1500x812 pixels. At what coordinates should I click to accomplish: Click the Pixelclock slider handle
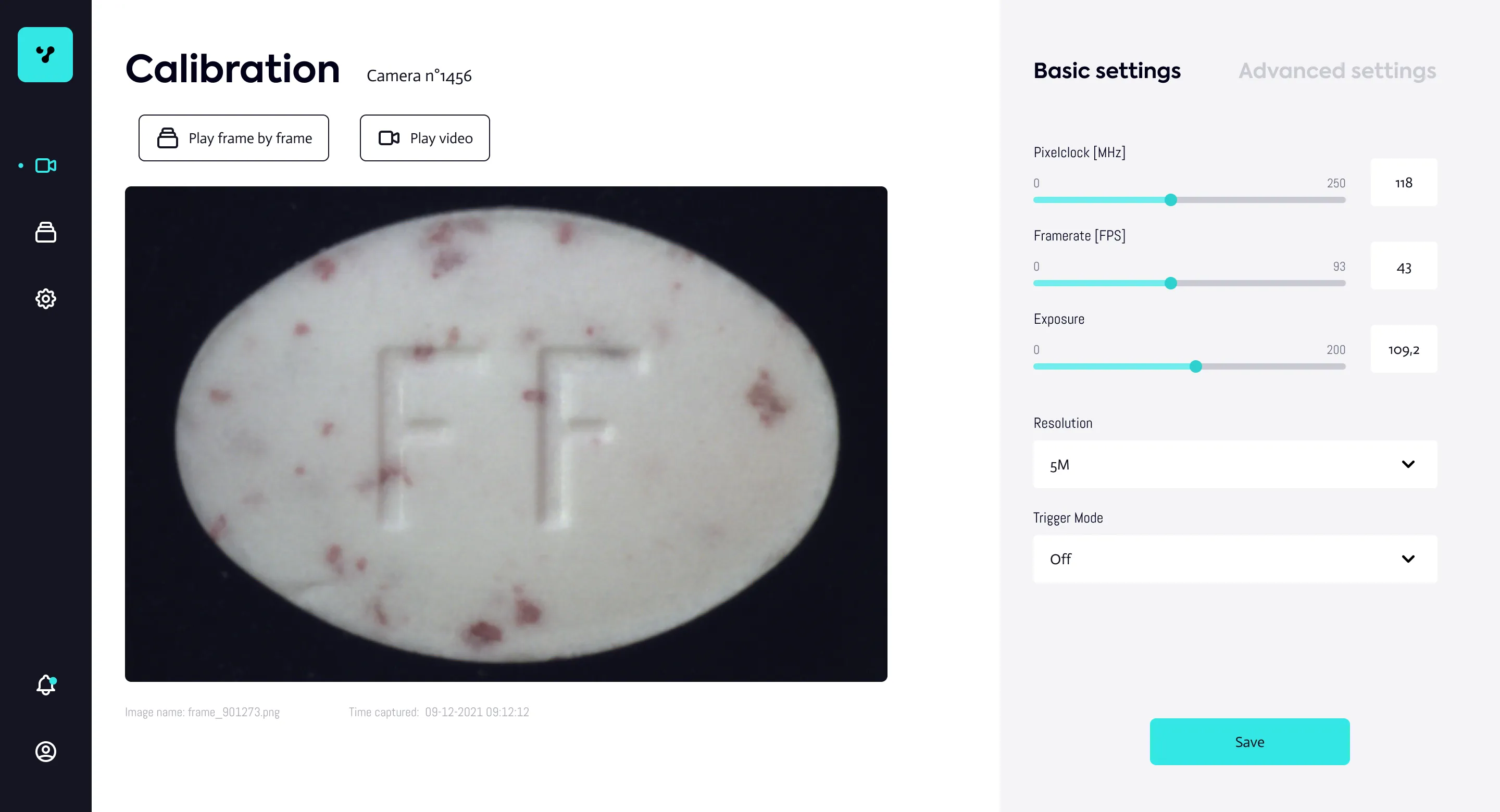(x=1170, y=200)
